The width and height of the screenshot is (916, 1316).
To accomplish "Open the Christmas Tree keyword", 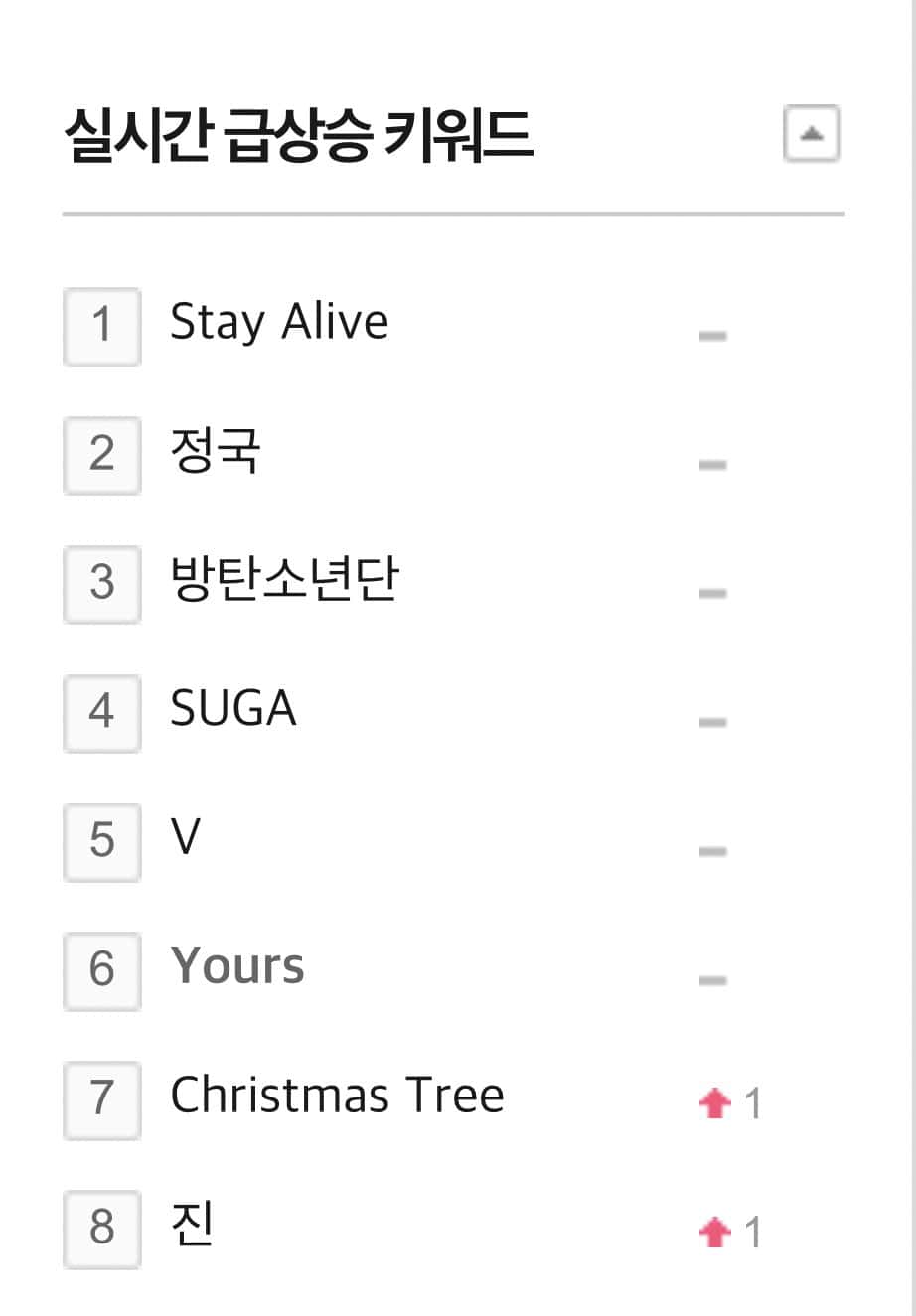I will click(x=337, y=1096).
